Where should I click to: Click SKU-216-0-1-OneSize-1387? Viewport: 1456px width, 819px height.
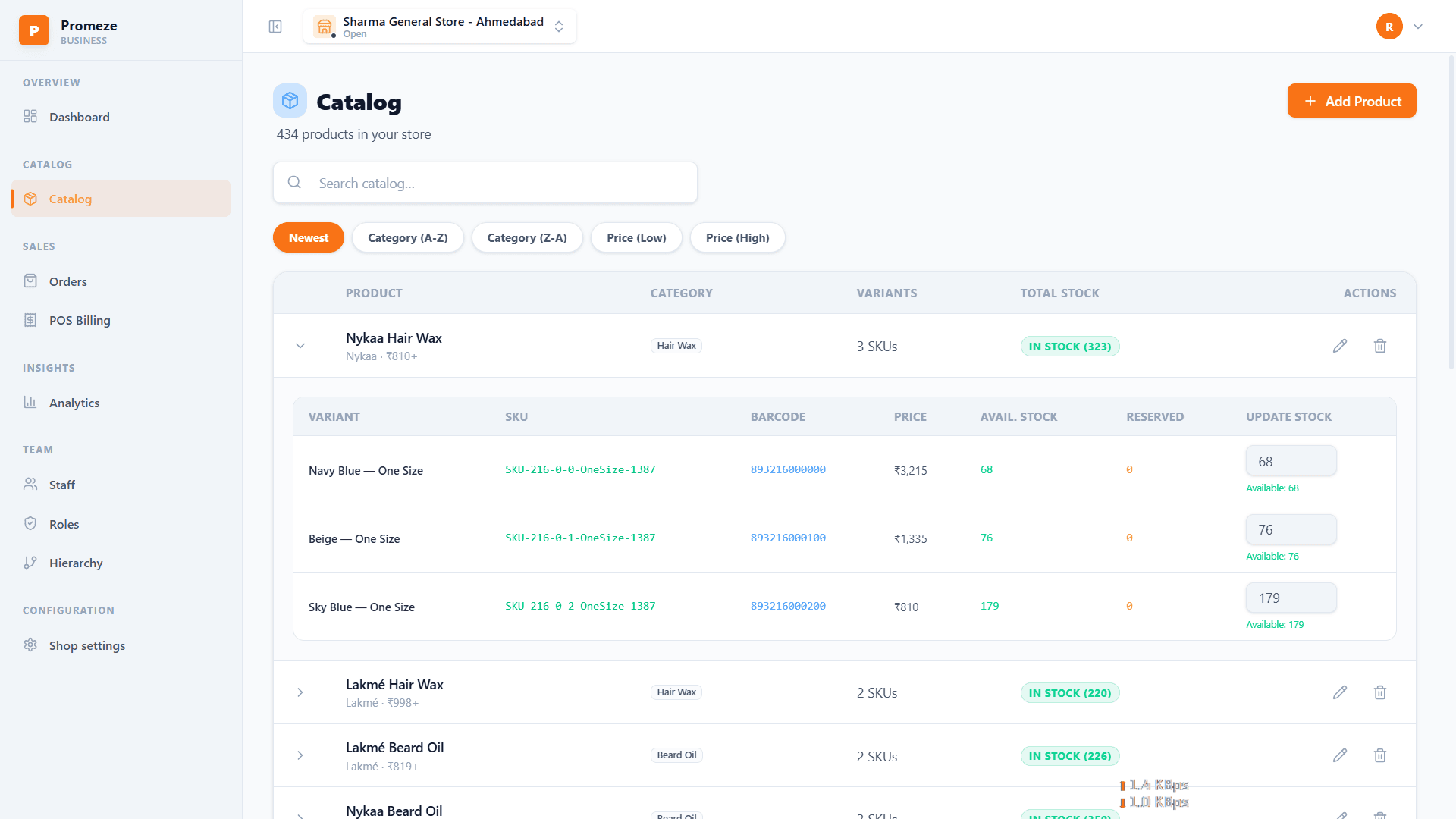point(580,538)
